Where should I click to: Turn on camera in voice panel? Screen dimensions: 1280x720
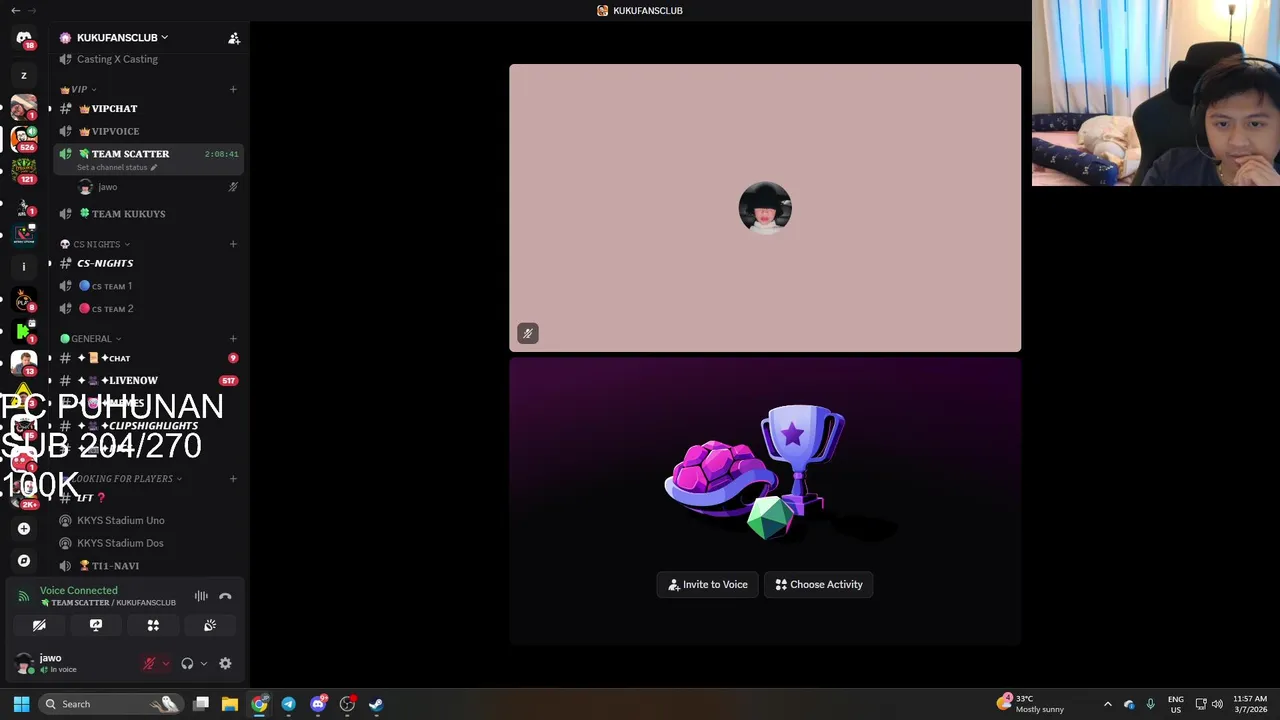[39, 625]
